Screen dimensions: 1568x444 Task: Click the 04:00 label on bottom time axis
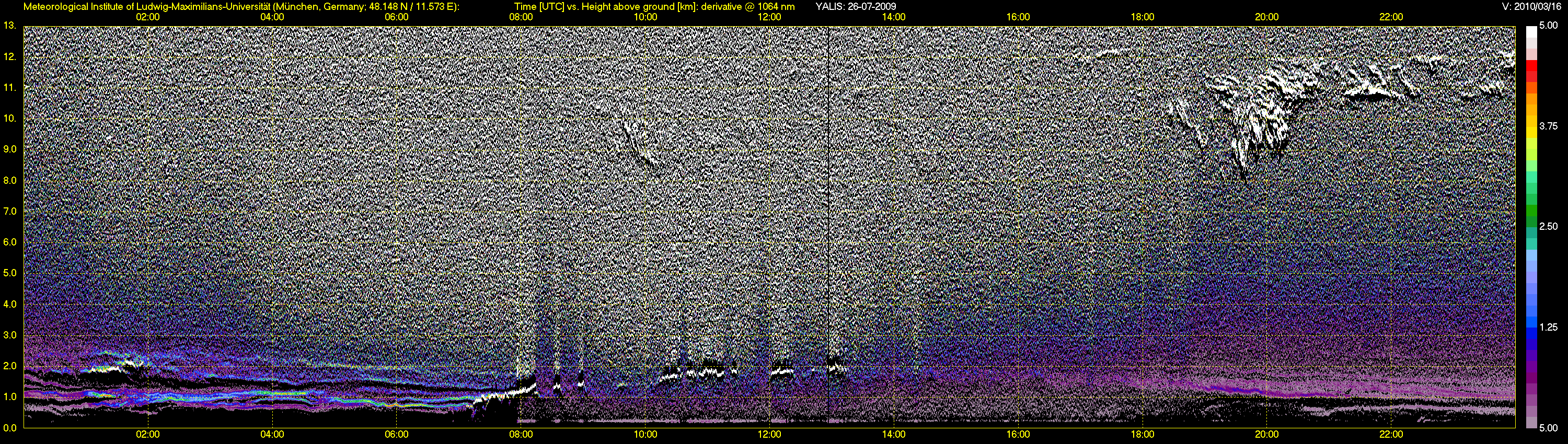tap(272, 435)
